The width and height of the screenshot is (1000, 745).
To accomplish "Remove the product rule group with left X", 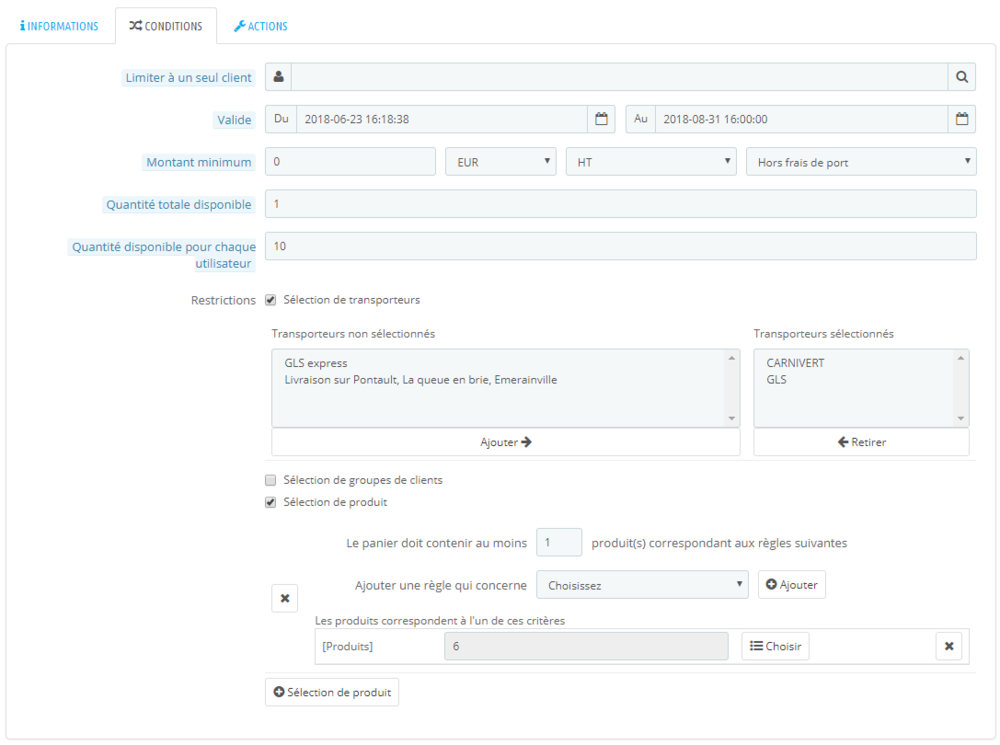I will [284, 598].
